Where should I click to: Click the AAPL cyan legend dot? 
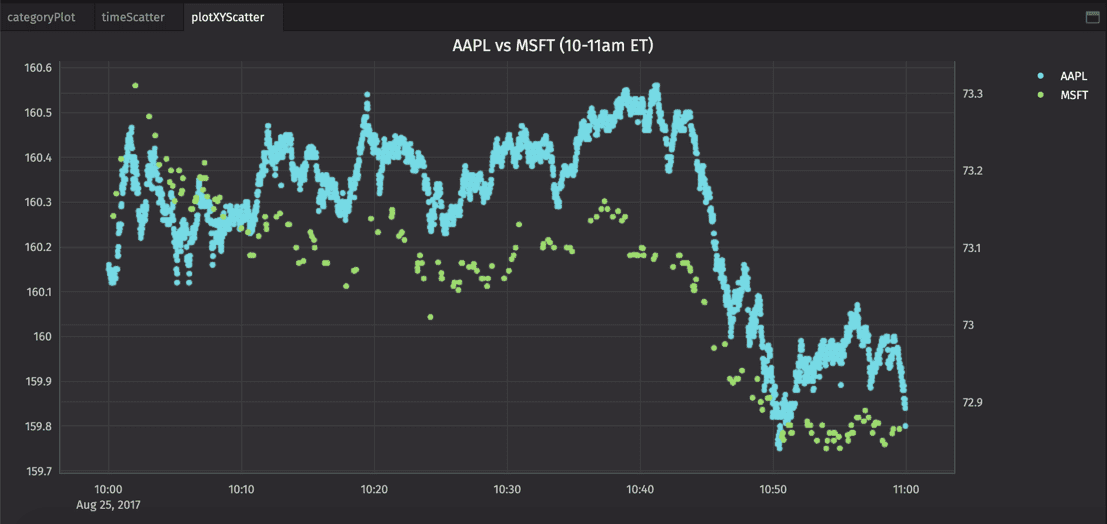[1039, 76]
